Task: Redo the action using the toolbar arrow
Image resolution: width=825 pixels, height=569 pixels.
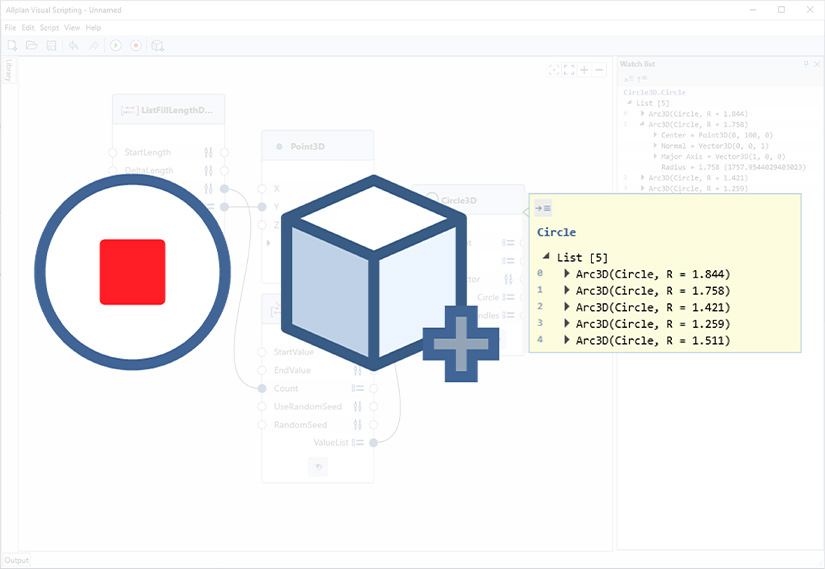Action: 94,46
